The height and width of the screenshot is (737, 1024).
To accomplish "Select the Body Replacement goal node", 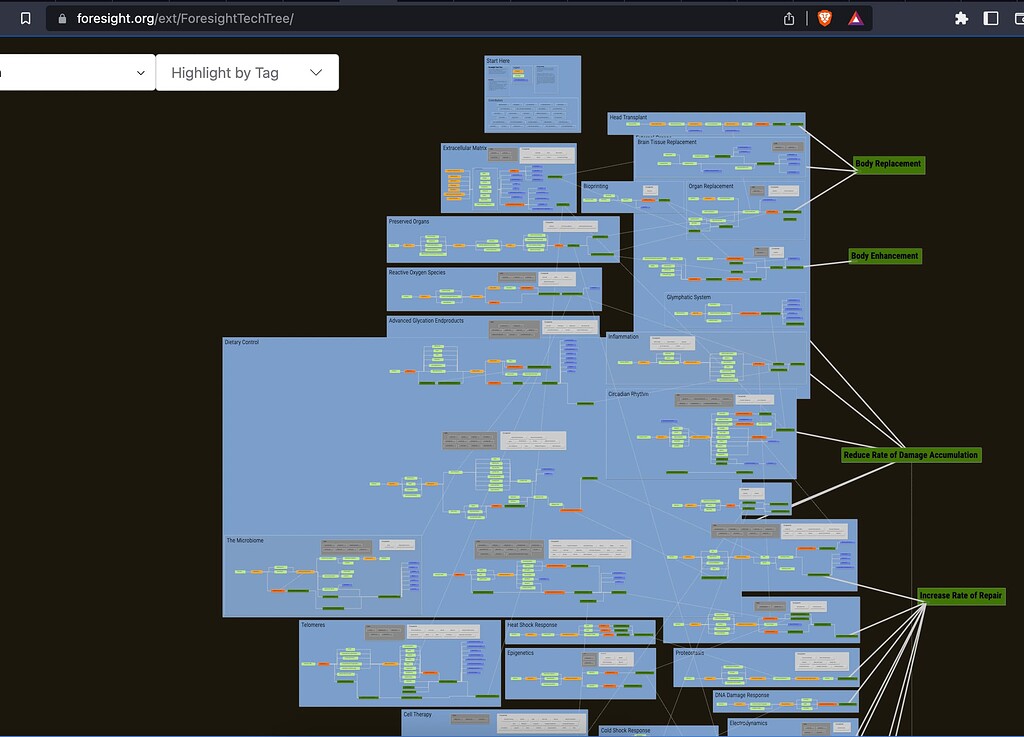I will [889, 164].
